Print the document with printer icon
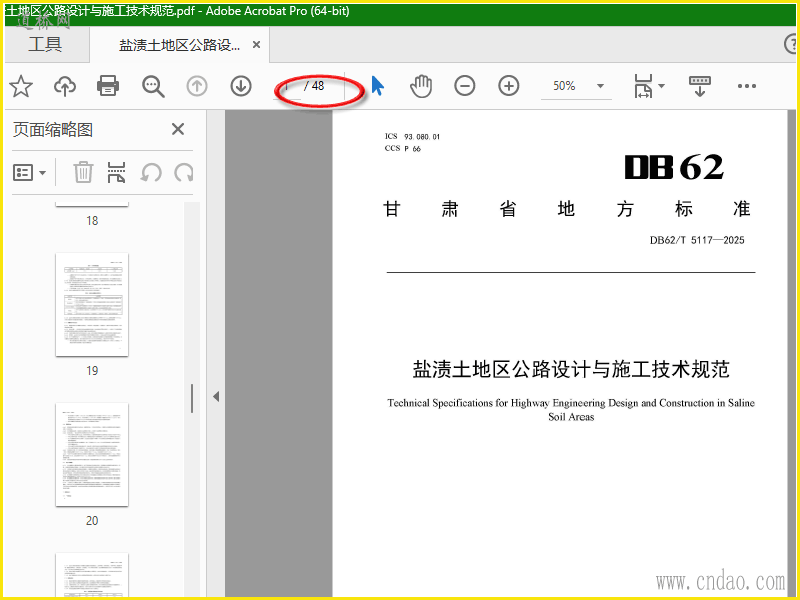 pyautogui.click(x=108, y=86)
